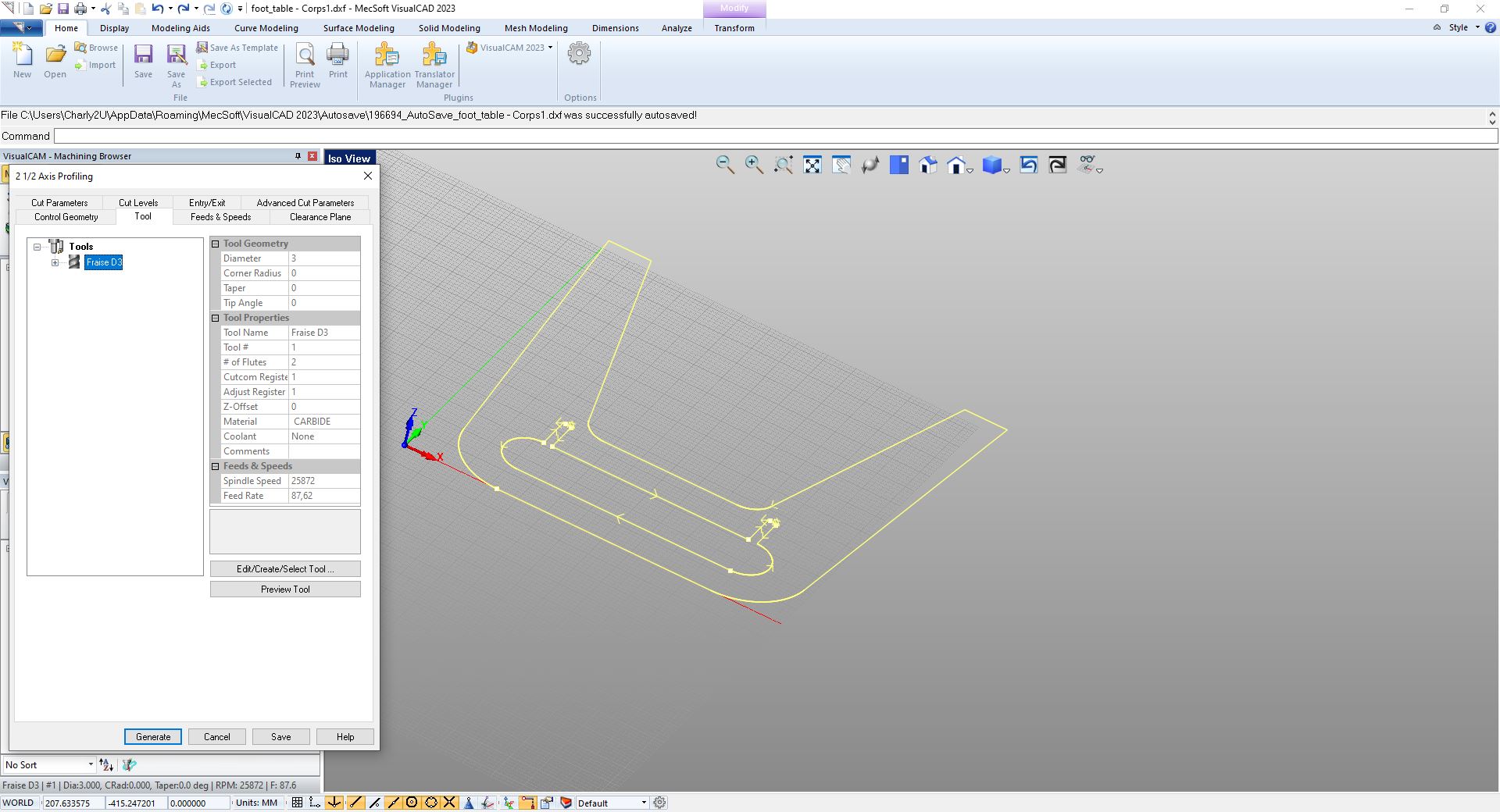The width and height of the screenshot is (1500, 812).
Task: Open the Options gear in ribbon
Action: 579,54
